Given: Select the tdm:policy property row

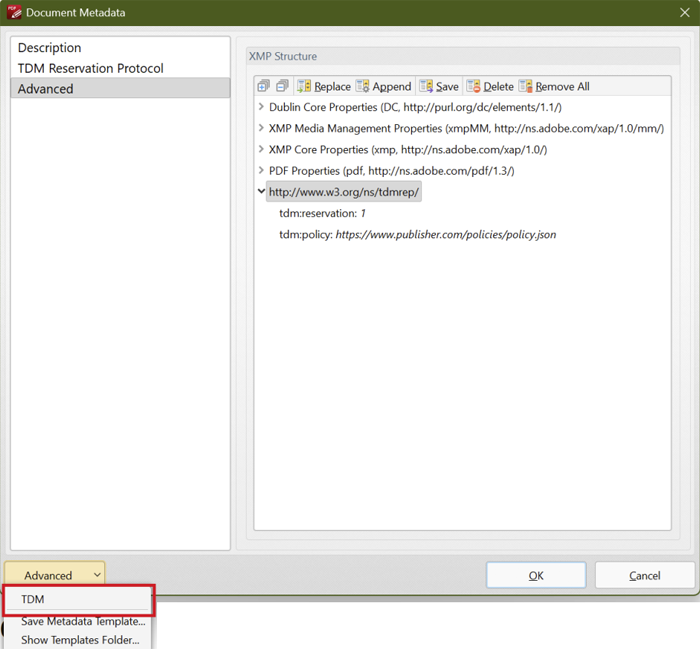Looking at the screenshot, I should click(418, 234).
